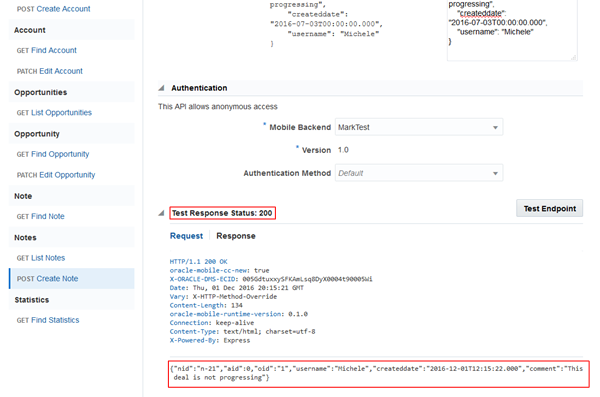
Task: Click the X-Powered-By Express header line
Action: click(x=210, y=340)
